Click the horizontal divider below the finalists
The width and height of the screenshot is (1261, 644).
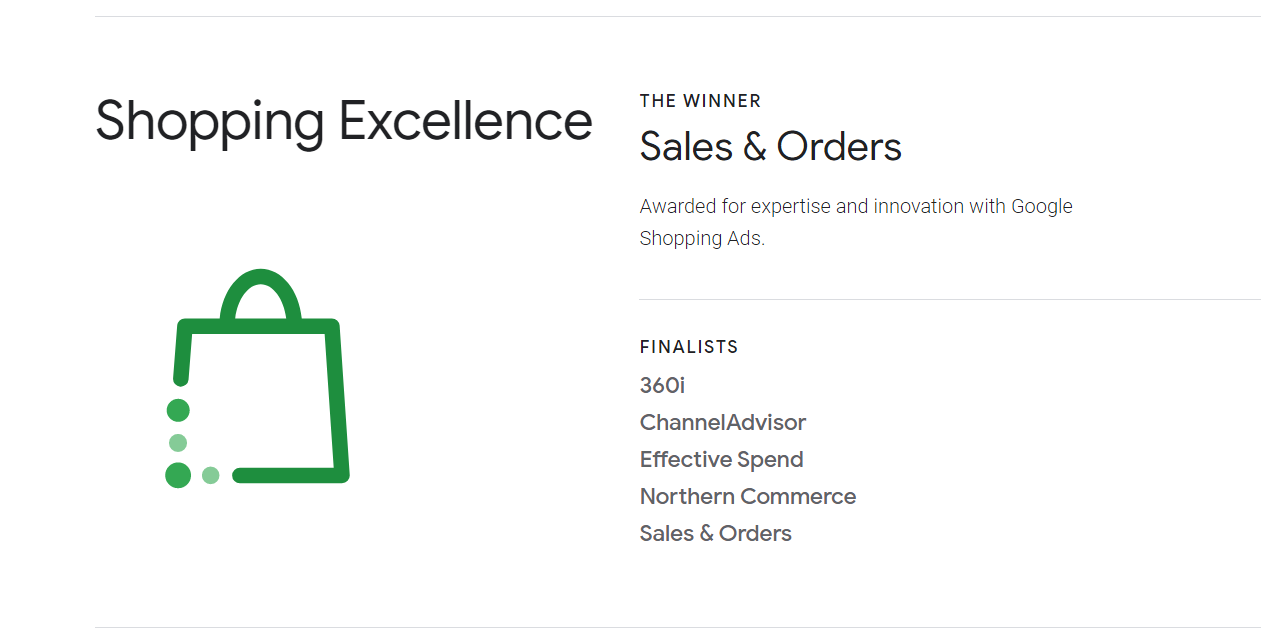pyautogui.click(x=677, y=628)
